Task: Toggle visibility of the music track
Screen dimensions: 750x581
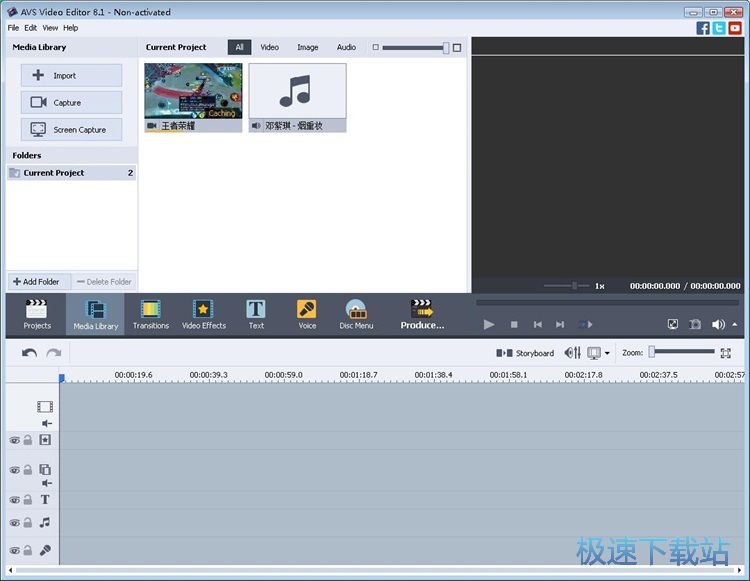Action: (x=15, y=523)
